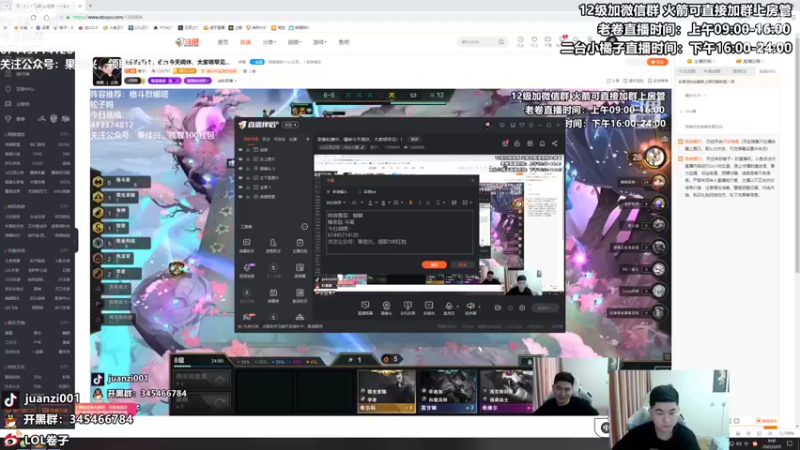The width and height of the screenshot is (800, 450).
Task: Click into the subtitle text input area
Action: pyautogui.click(x=399, y=232)
